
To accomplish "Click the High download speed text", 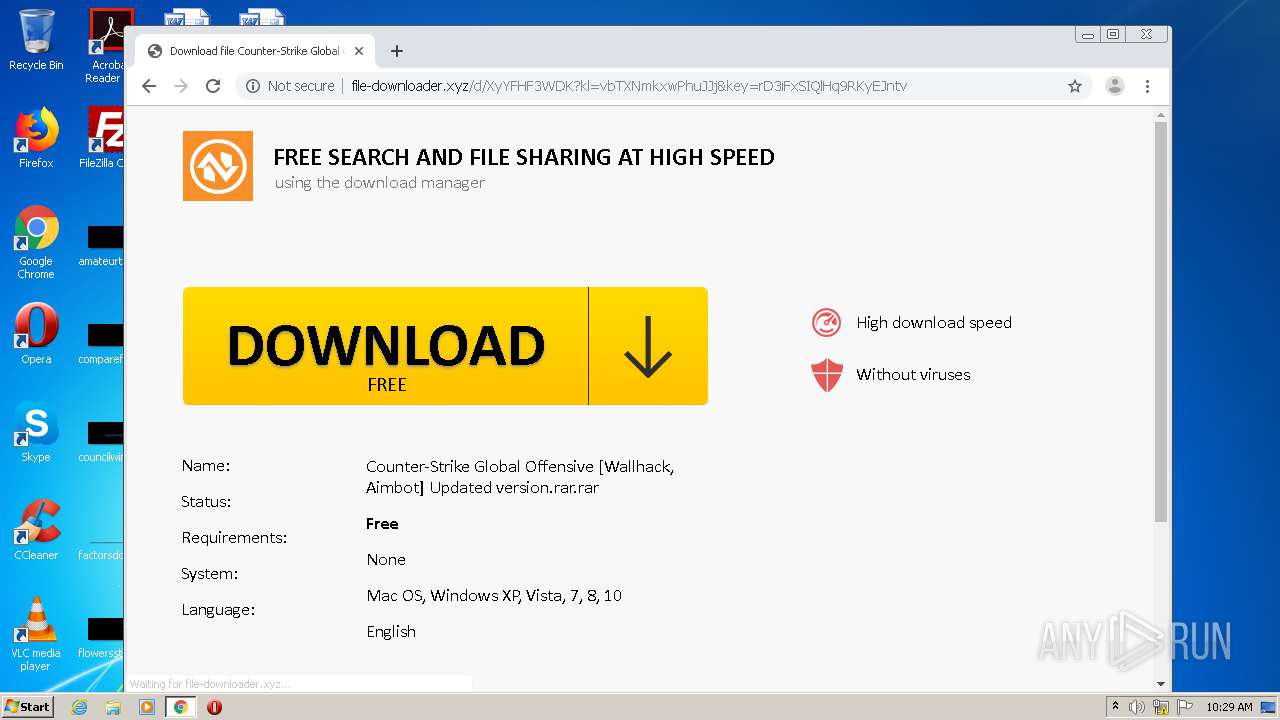I will click(x=934, y=323).
